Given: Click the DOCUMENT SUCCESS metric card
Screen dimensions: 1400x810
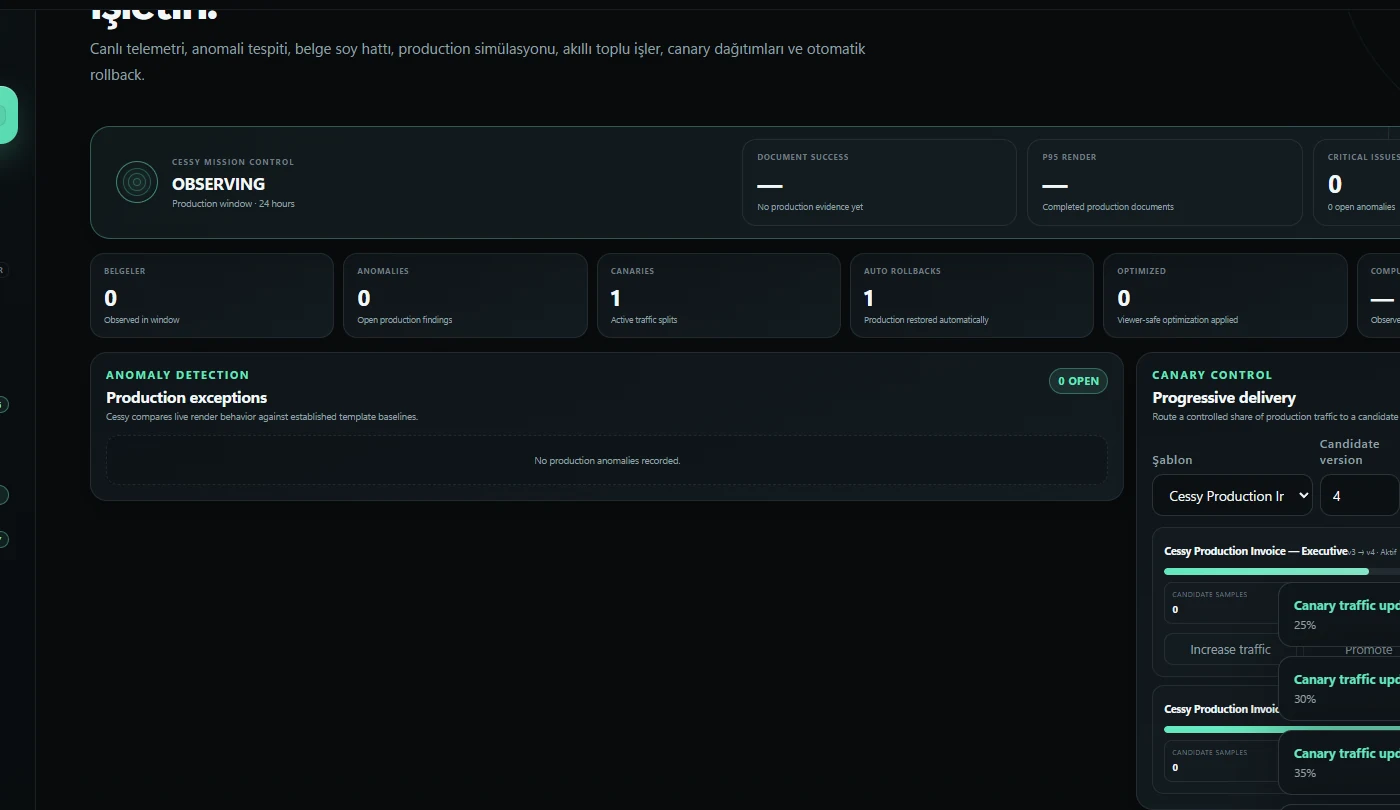Looking at the screenshot, I should click(x=879, y=182).
